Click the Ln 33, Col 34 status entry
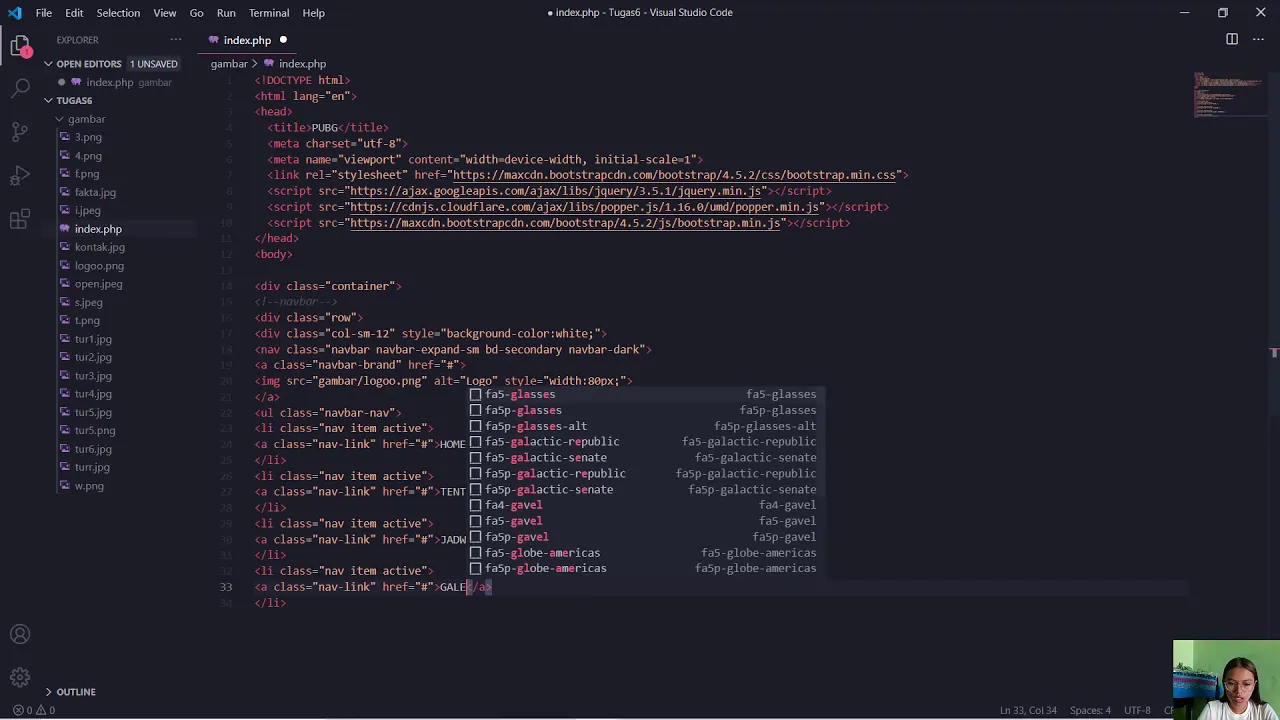 (x=1028, y=710)
